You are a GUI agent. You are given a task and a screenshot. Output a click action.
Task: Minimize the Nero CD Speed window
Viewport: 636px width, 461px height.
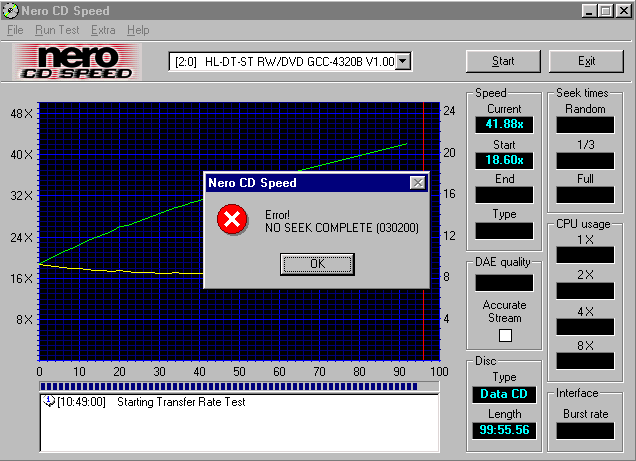click(x=589, y=11)
